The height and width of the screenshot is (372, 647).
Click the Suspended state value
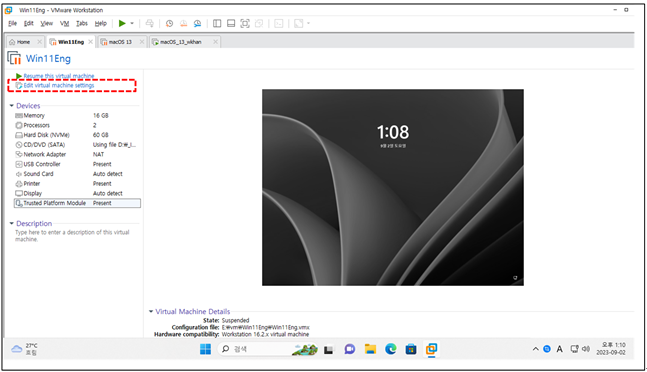236,320
